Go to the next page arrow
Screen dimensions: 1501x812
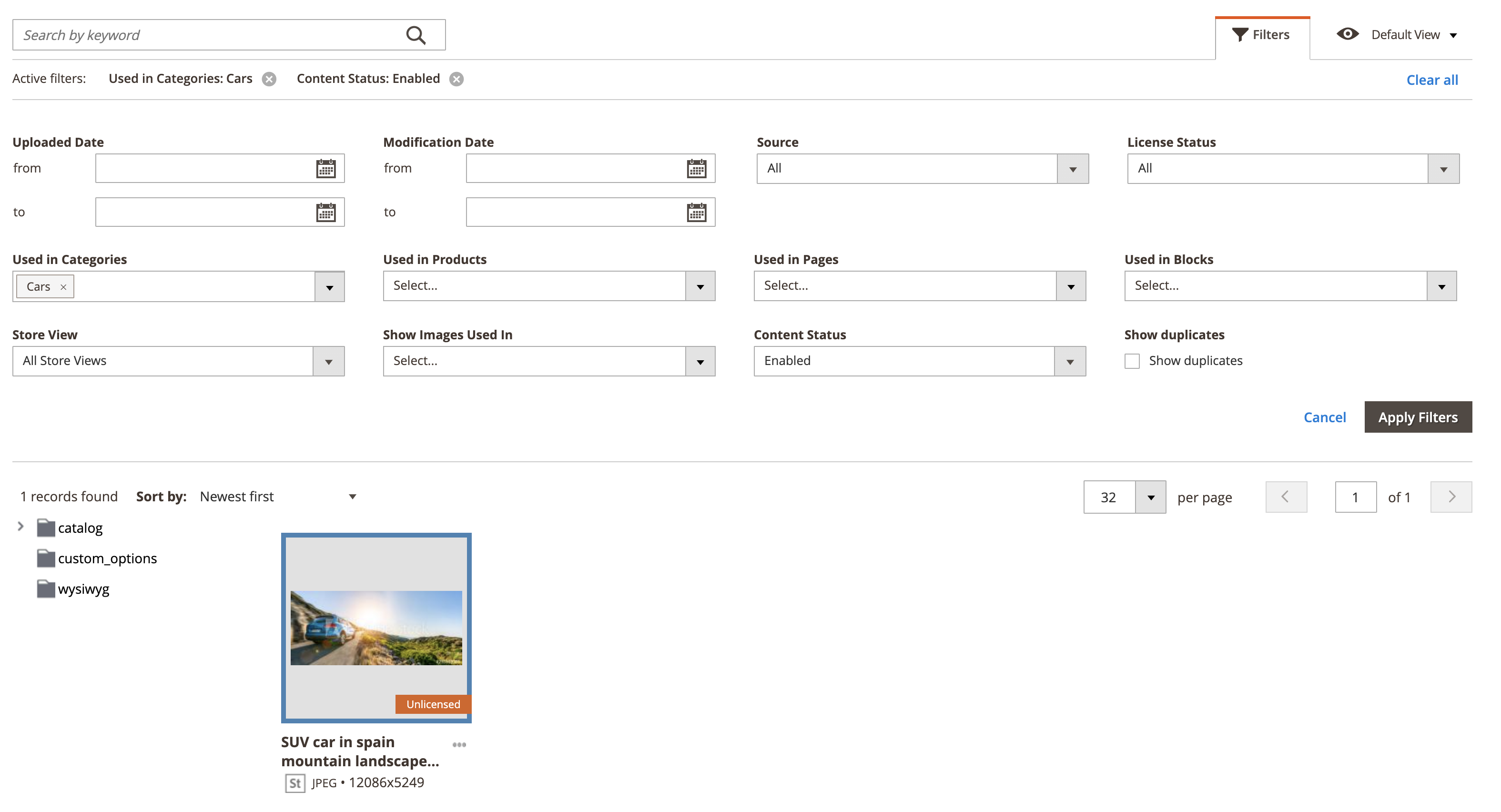(x=1451, y=497)
